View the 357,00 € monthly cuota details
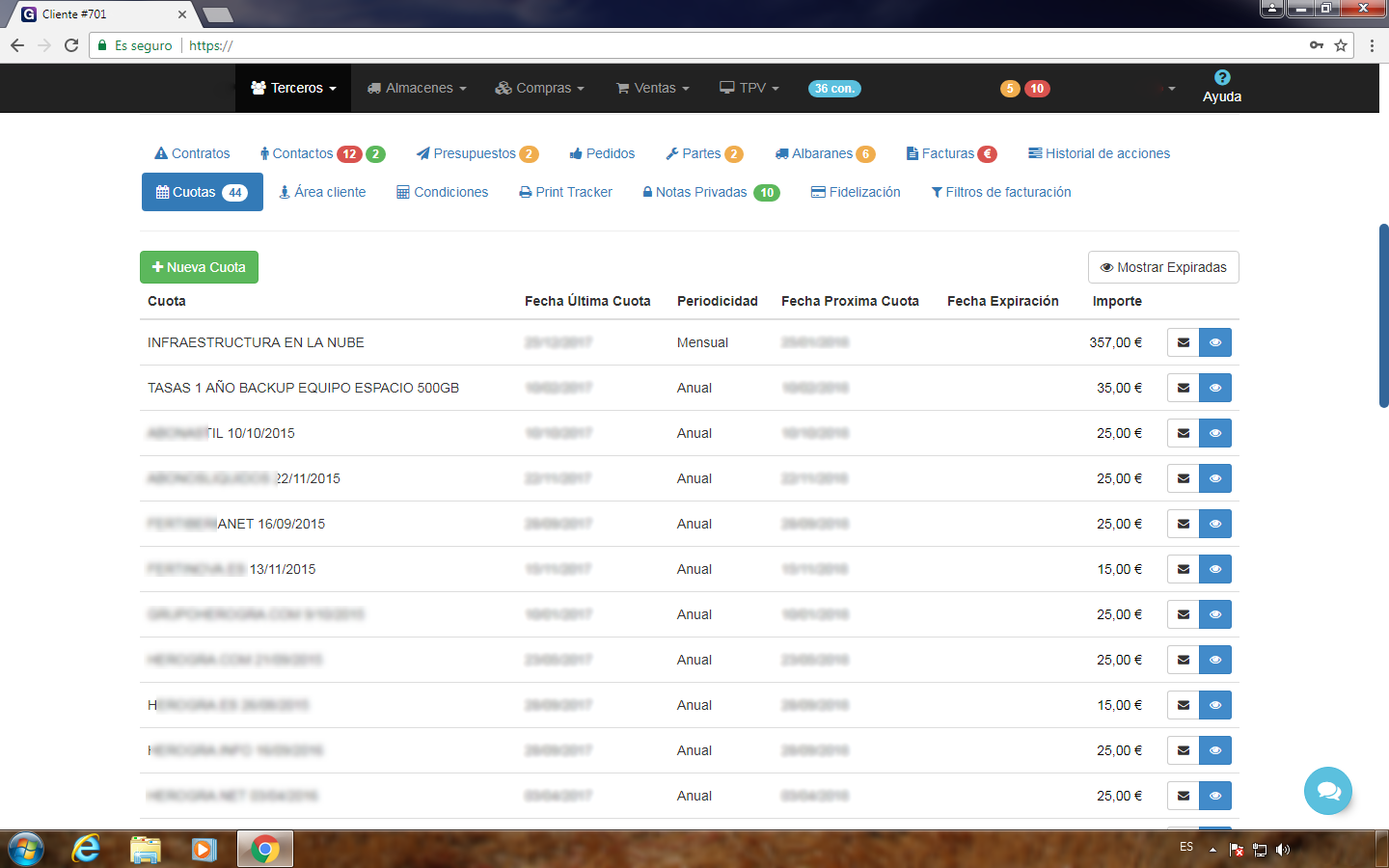 1215,342
